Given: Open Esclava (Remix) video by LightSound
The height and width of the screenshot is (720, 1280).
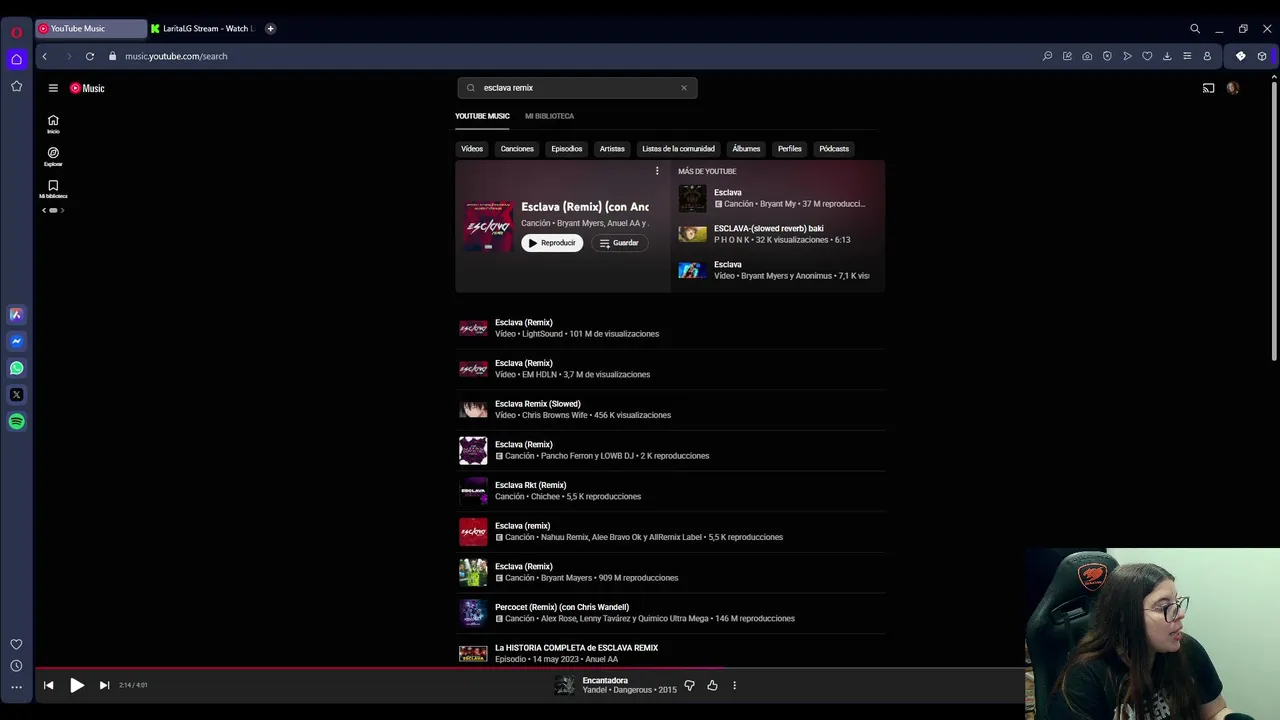Looking at the screenshot, I should tap(670, 328).
